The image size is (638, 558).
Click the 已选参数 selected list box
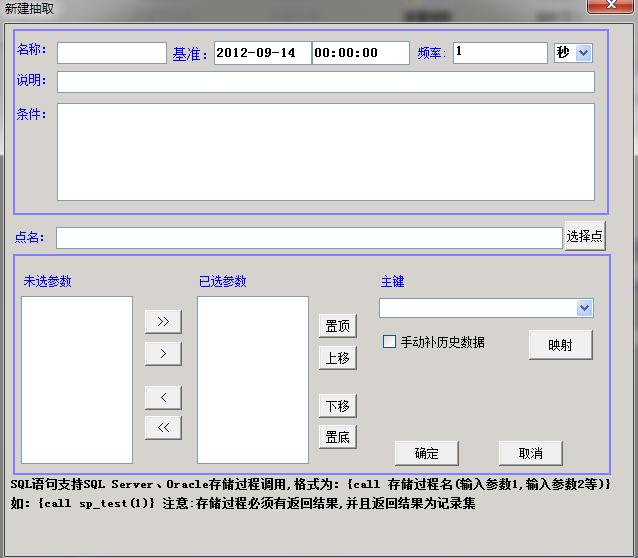tap(253, 380)
